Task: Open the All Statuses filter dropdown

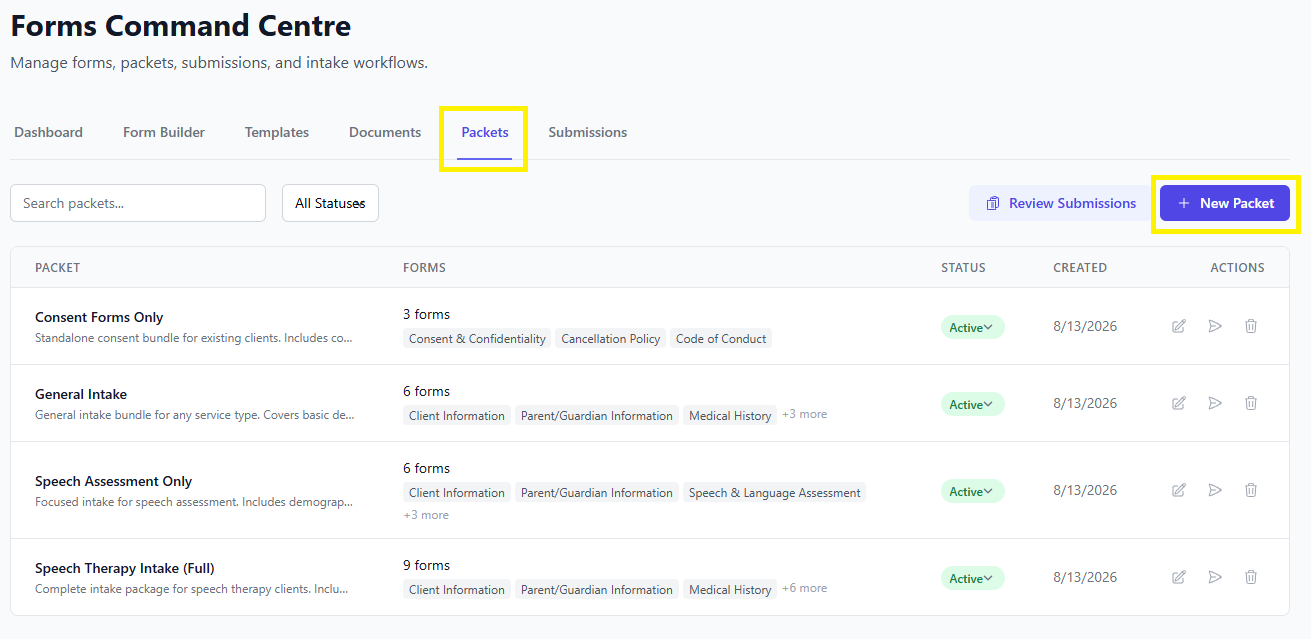Action: pos(330,203)
